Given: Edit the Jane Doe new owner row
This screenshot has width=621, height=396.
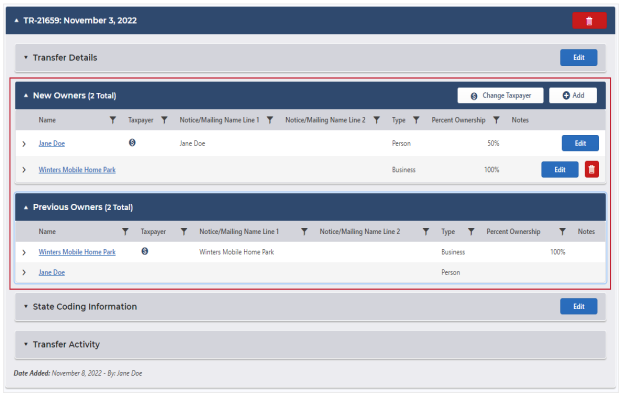Looking at the screenshot, I should pyautogui.click(x=580, y=143).
